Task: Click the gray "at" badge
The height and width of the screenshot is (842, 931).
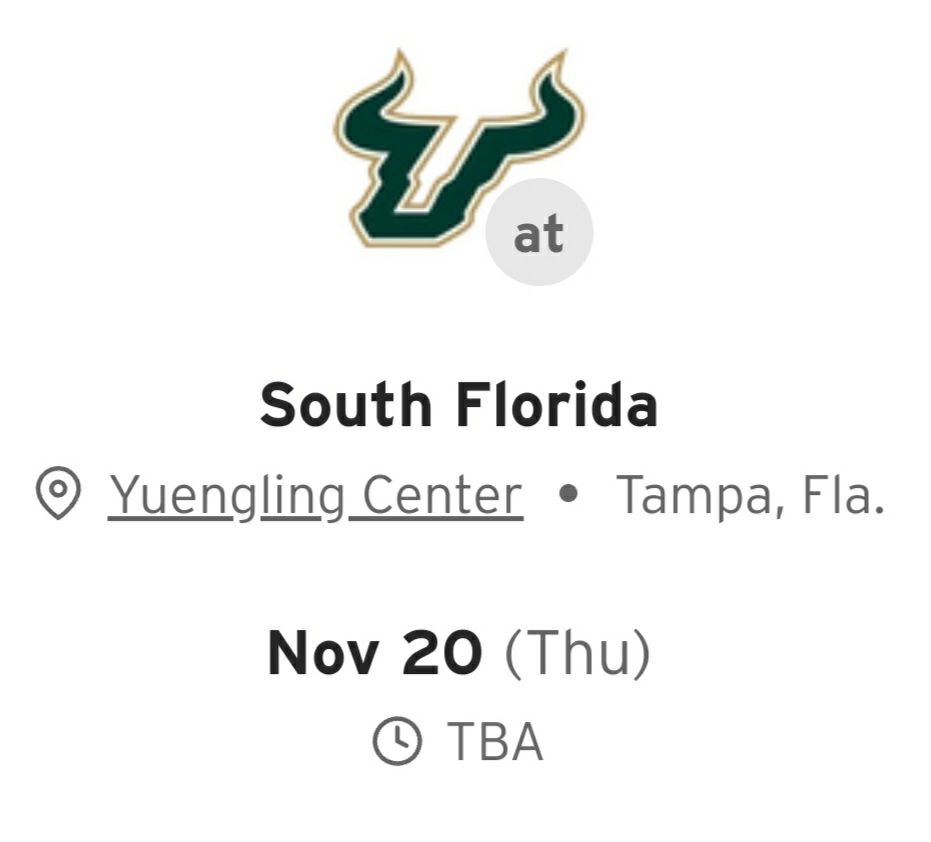Action: click(x=539, y=233)
